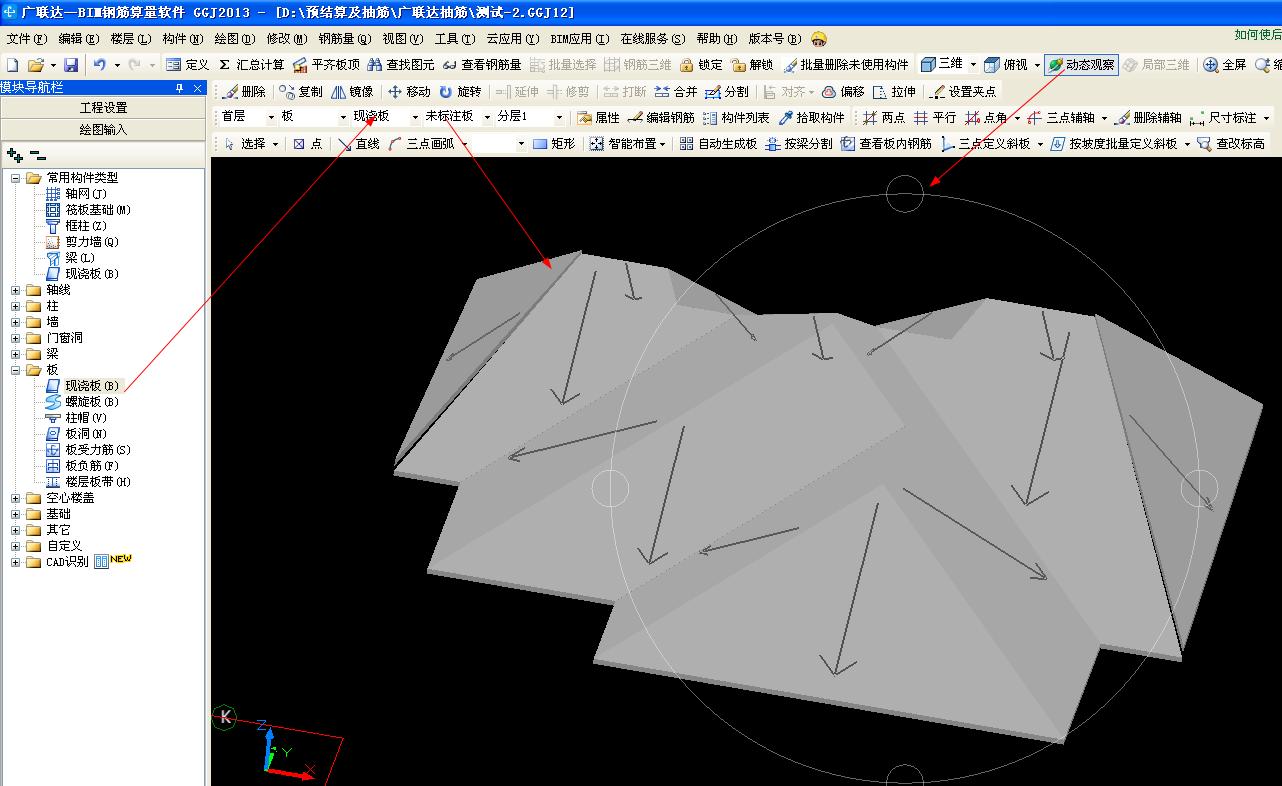The width and height of the screenshot is (1282, 786).
Task: Open 文件(F) menu
Action: click(26, 39)
